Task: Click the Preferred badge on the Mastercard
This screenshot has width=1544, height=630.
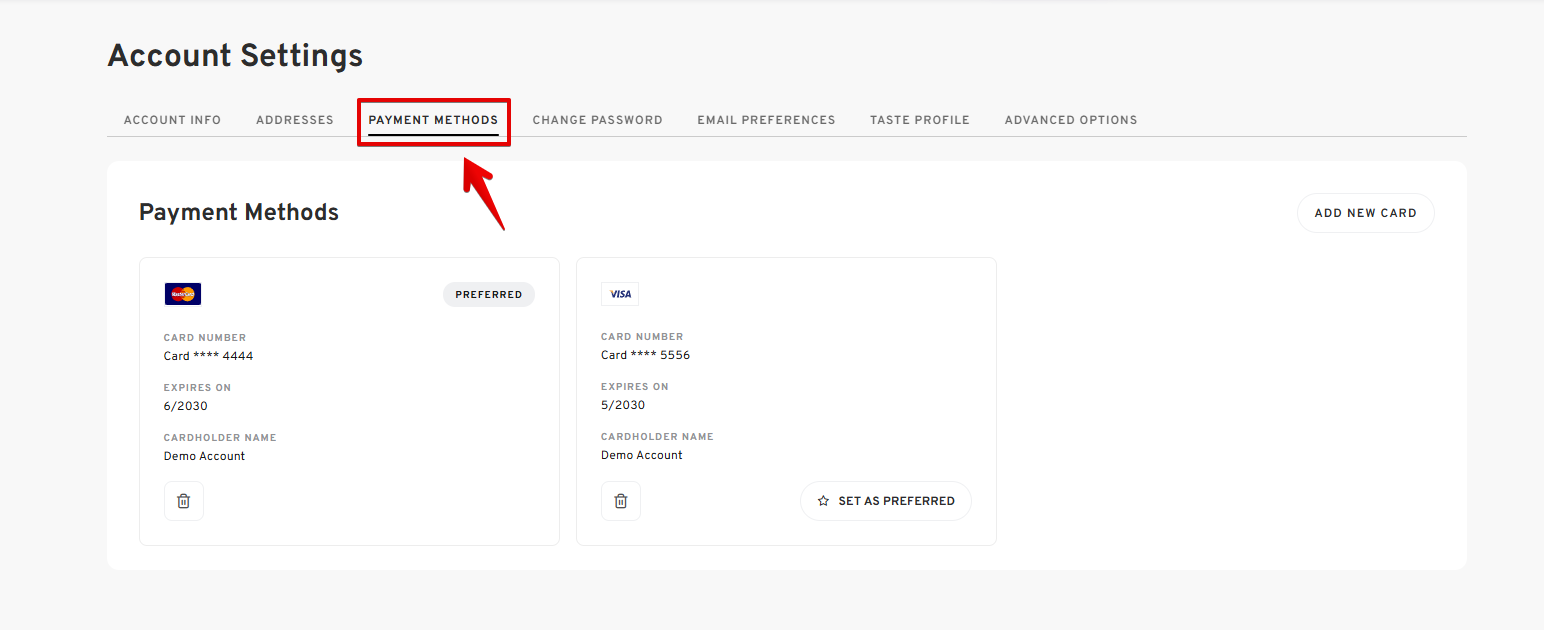Action: [488, 295]
